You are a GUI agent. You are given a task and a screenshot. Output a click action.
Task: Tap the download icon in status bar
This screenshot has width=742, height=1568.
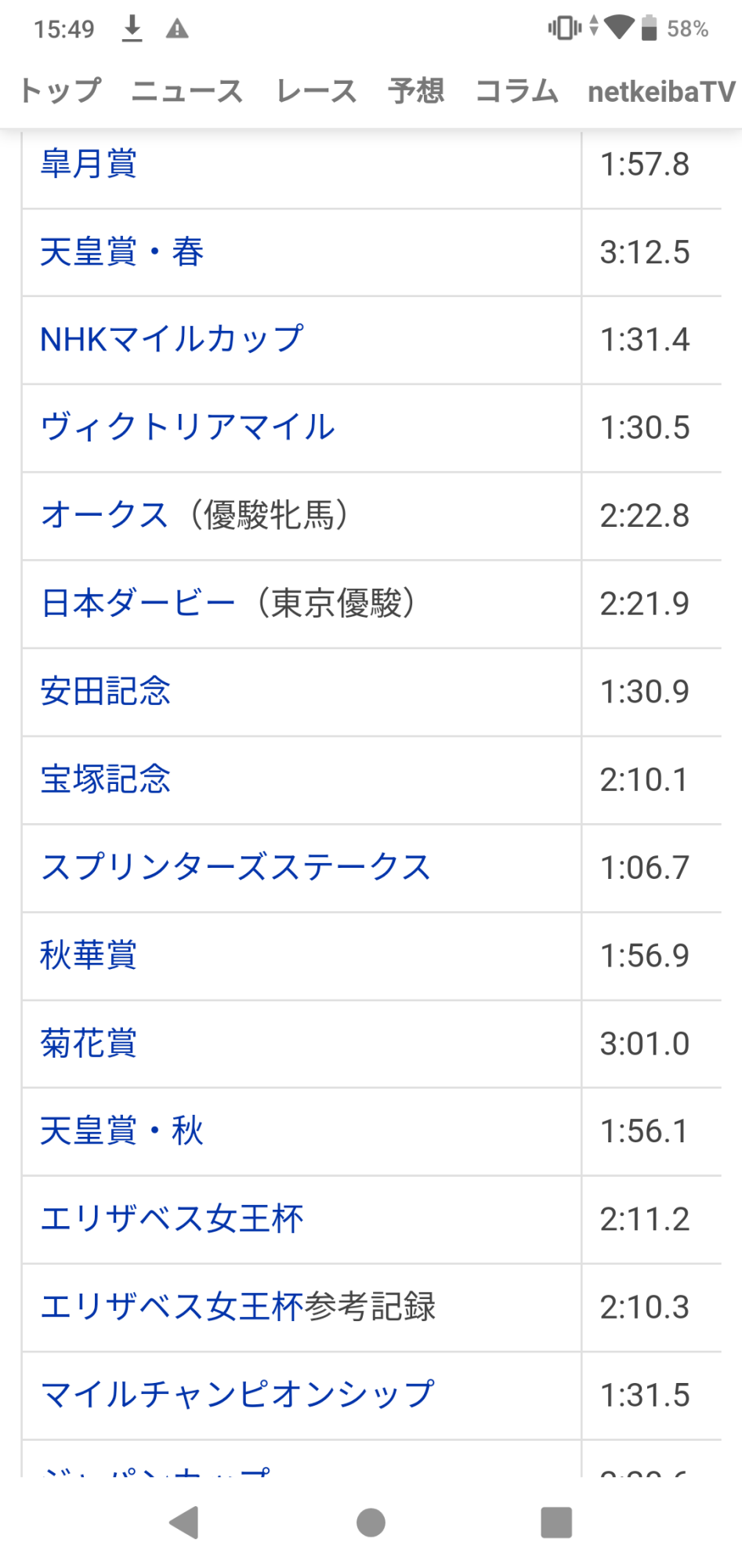tap(132, 29)
